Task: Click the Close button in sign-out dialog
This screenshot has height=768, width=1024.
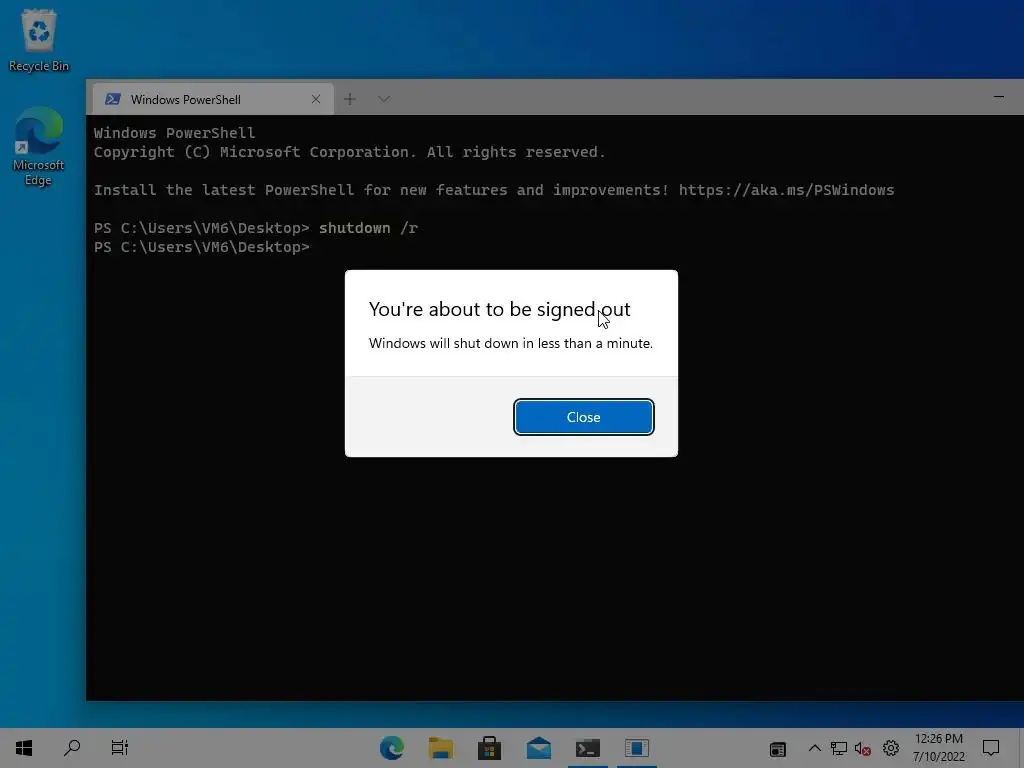Action: tap(583, 417)
